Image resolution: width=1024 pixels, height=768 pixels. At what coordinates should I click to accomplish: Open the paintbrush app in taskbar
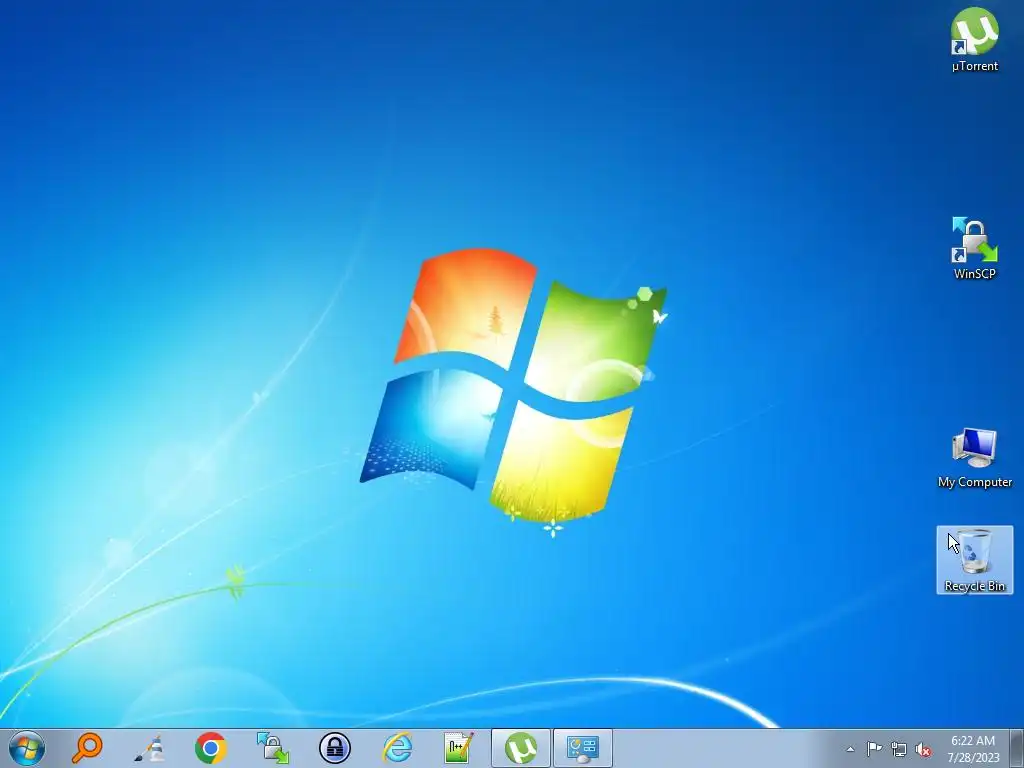tap(149, 748)
